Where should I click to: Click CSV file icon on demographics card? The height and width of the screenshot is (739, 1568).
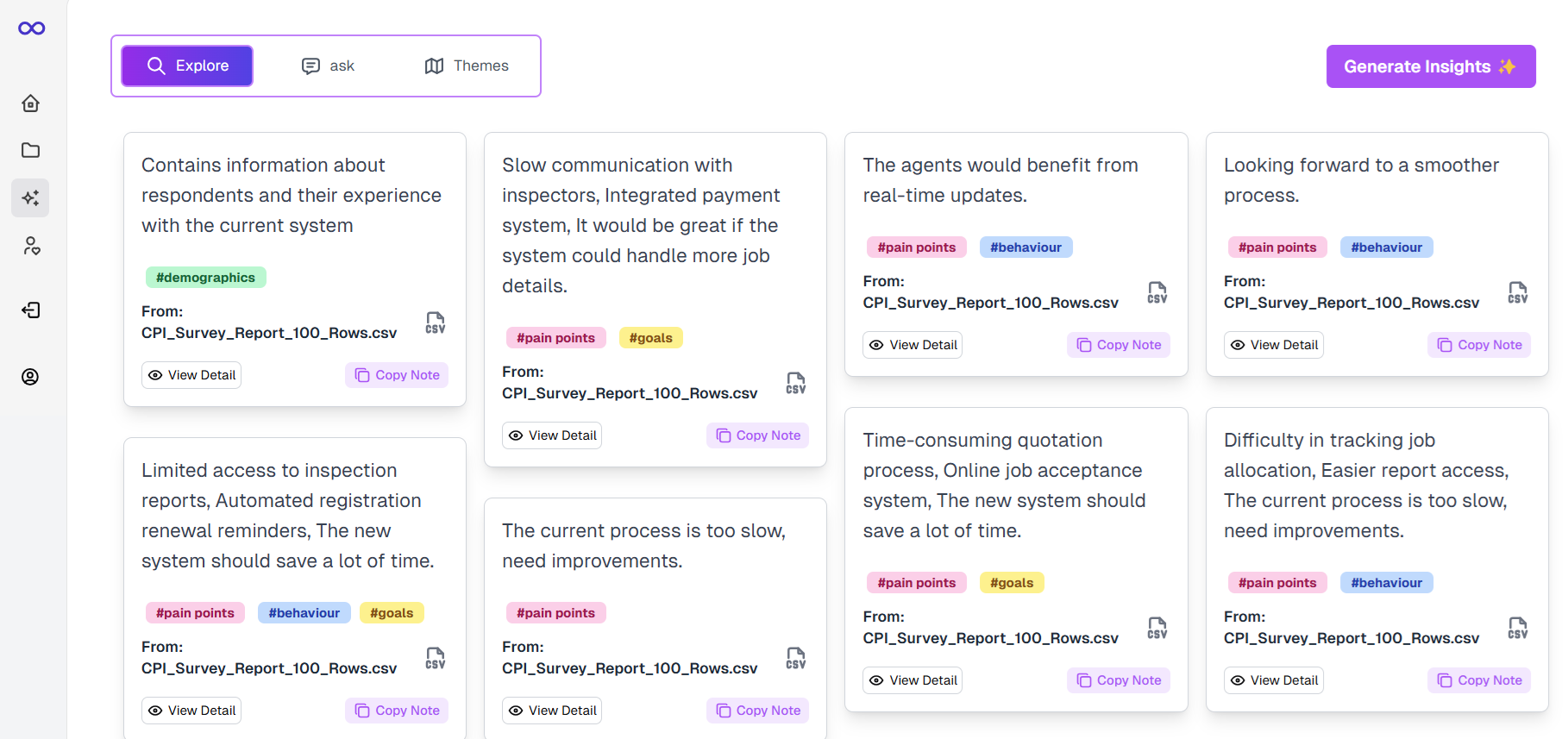tap(436, 323)
